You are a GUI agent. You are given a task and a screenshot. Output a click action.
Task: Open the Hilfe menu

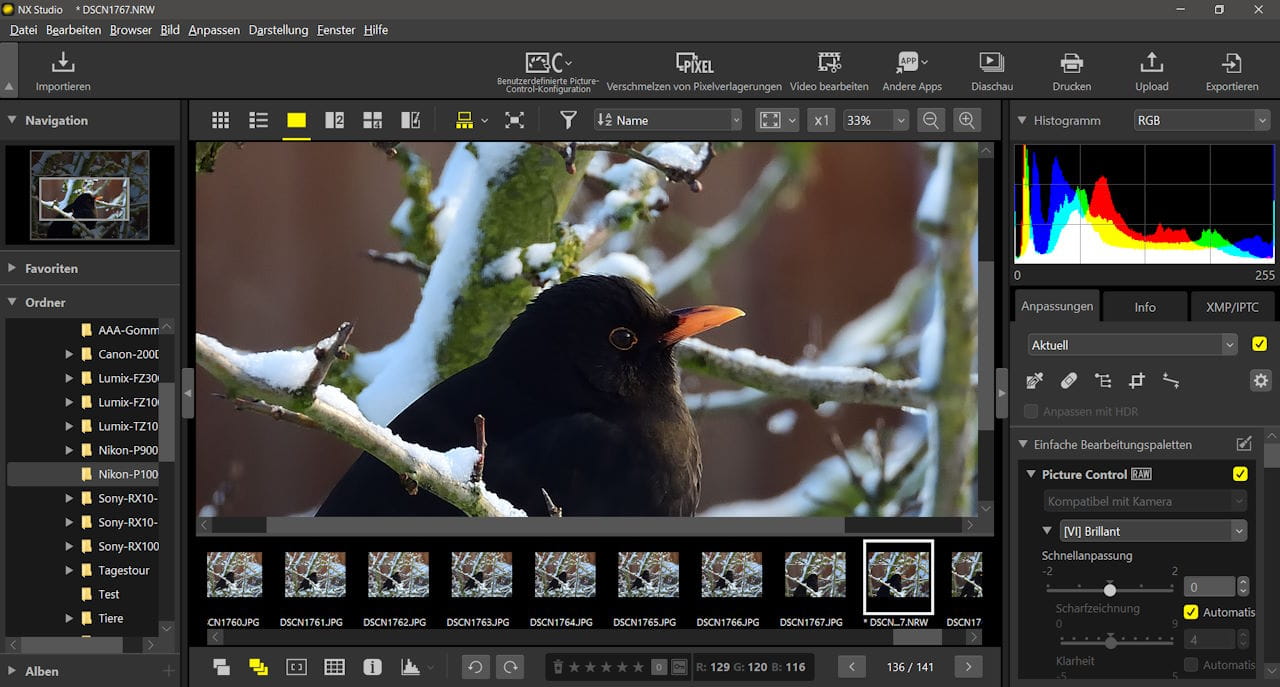[376, 30]
